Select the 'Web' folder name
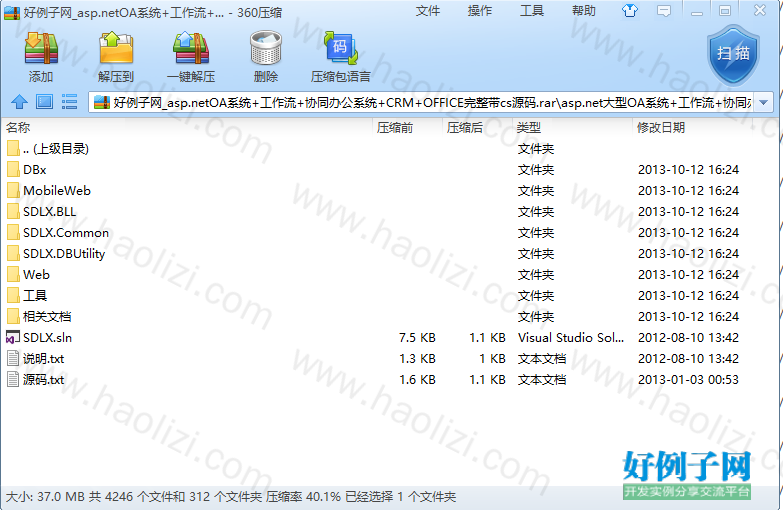Screen dimensions: 783x510 (x=36, y=274)
